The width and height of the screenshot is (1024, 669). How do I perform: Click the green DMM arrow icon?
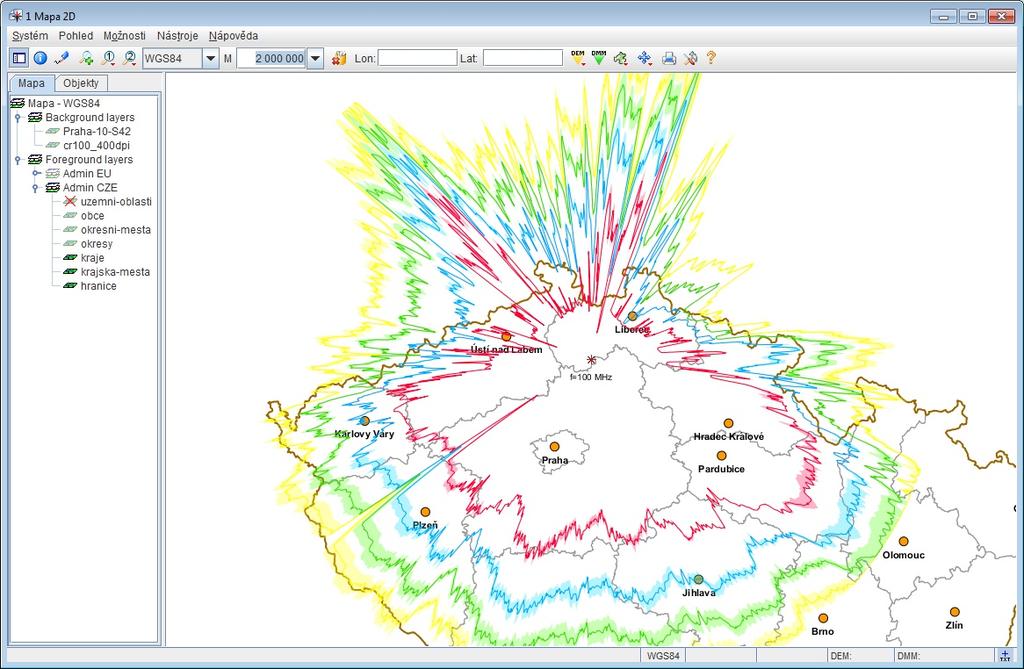click(599, 57)
